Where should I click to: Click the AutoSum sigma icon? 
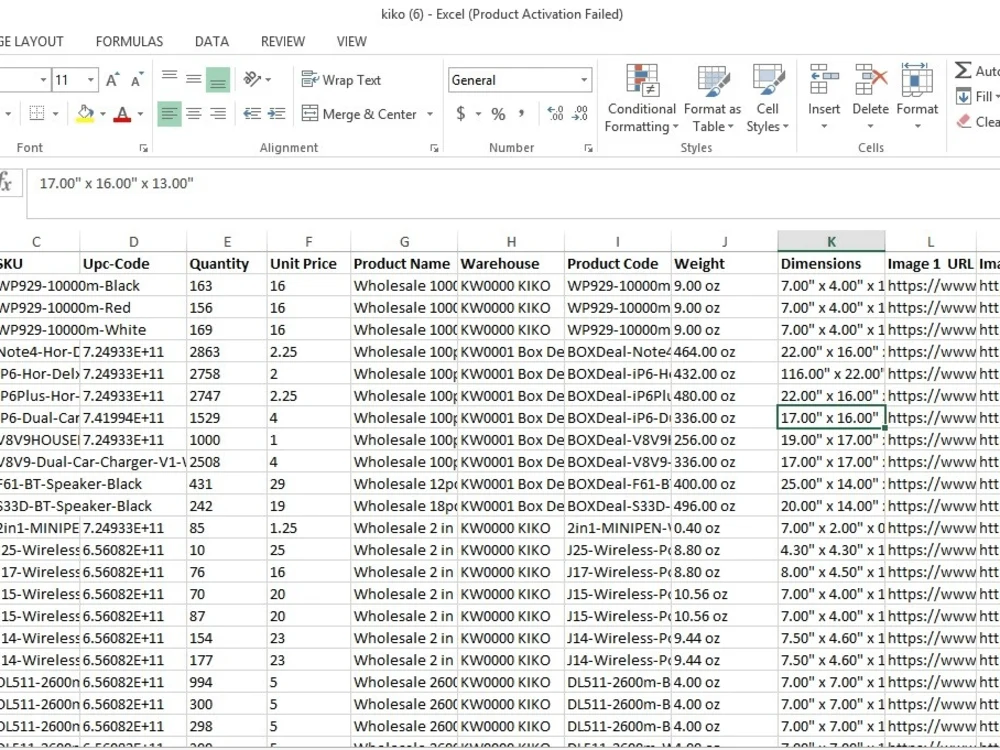[963, 70]
